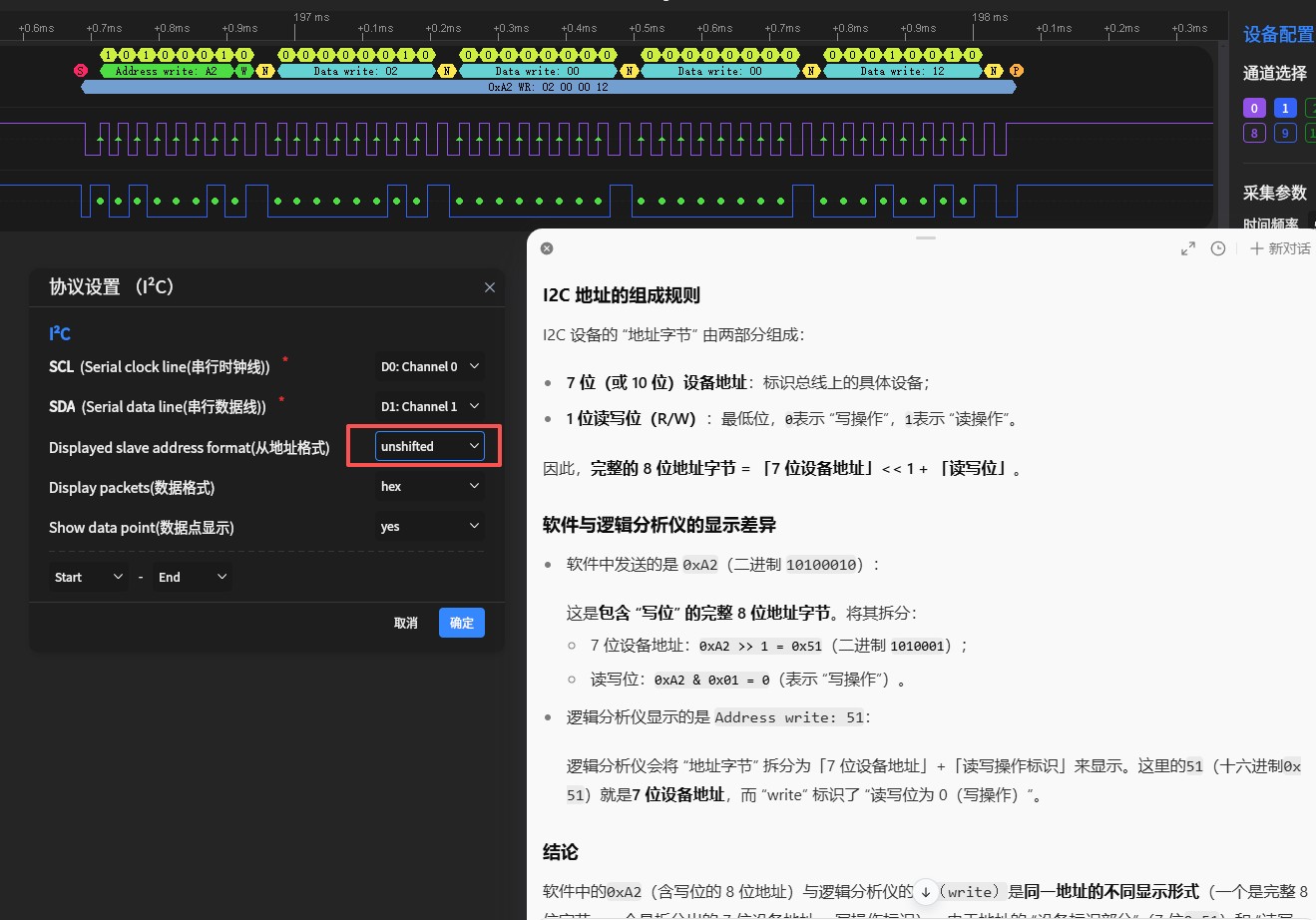1316x920 pixels.
Task: Toggle channel 0 in 通道选择
Action: pyautogui.click(x=1253, y=107)
